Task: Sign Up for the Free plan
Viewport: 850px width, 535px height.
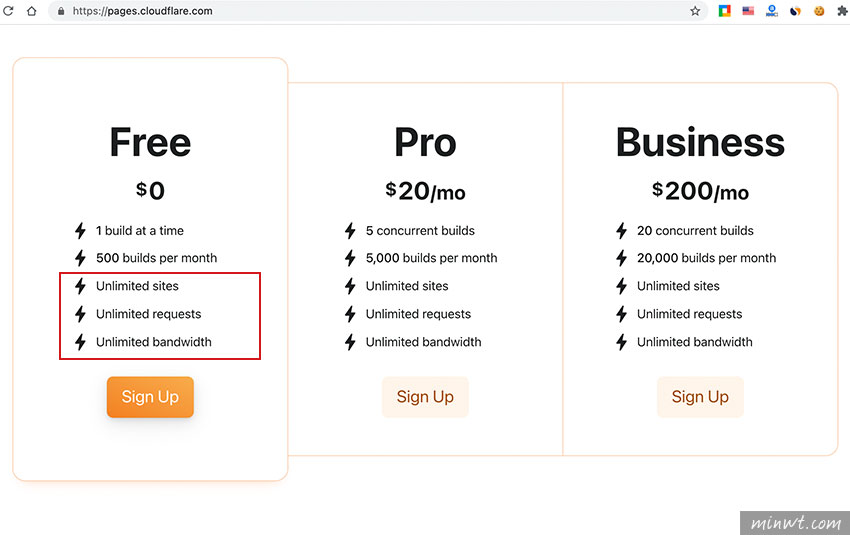Action: (150, 397)
